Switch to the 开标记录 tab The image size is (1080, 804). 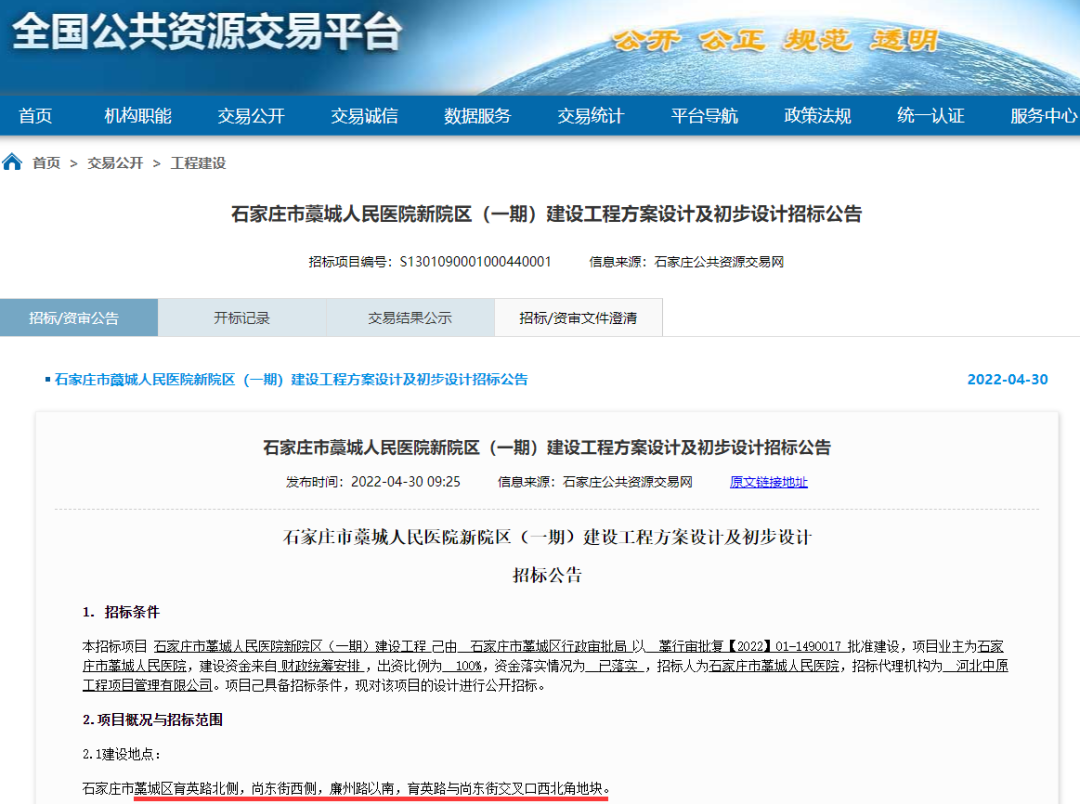coord(242,318)
